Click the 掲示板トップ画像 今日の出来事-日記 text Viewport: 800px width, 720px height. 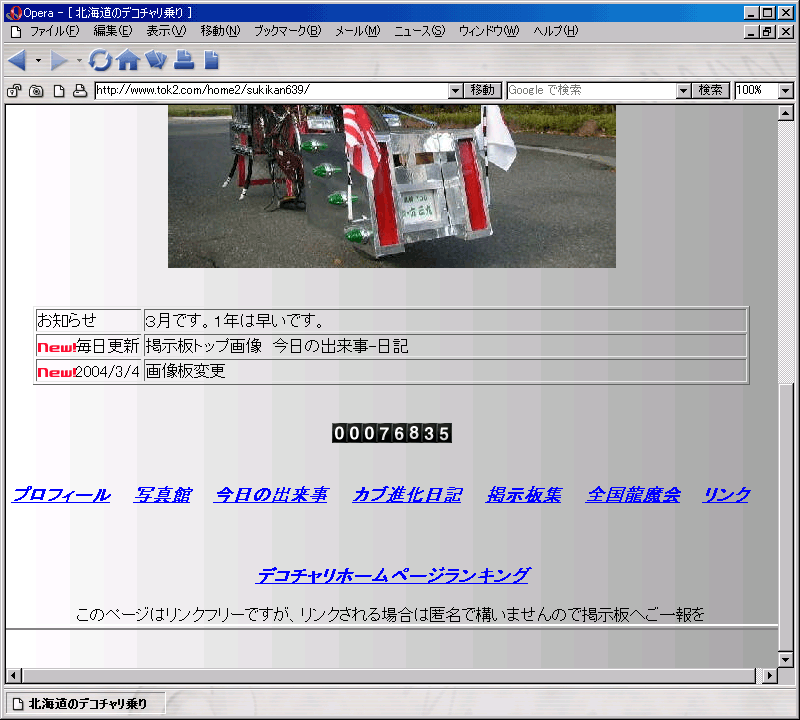point(277,346)
